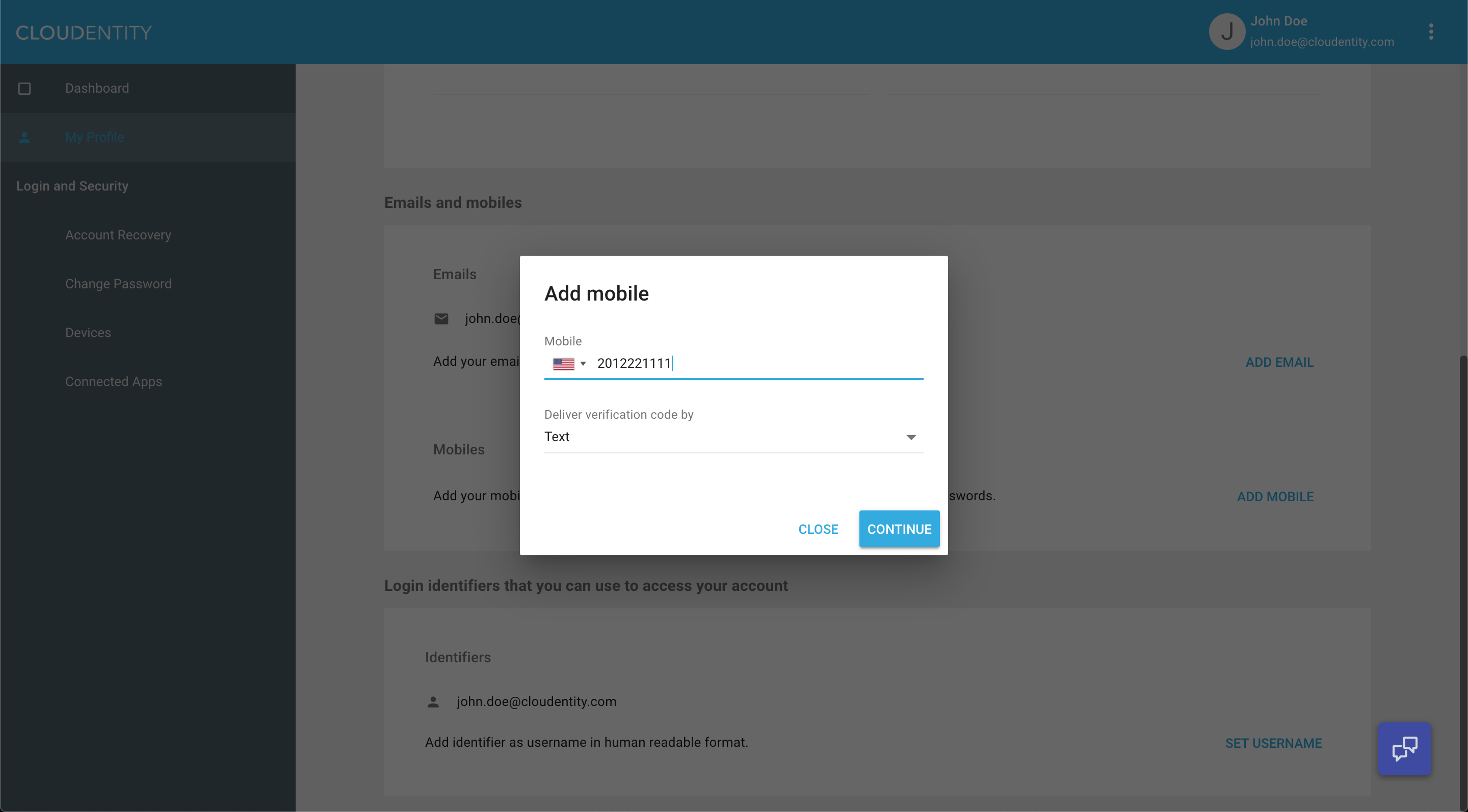
Task: Expand the Text verification method dropdown
Action: 910,437
